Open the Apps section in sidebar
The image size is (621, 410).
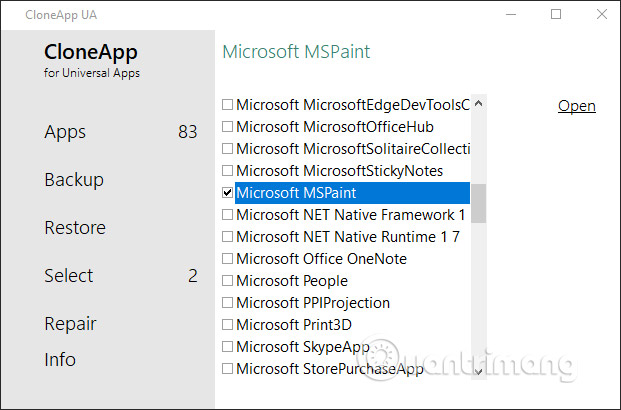(65, 132)
